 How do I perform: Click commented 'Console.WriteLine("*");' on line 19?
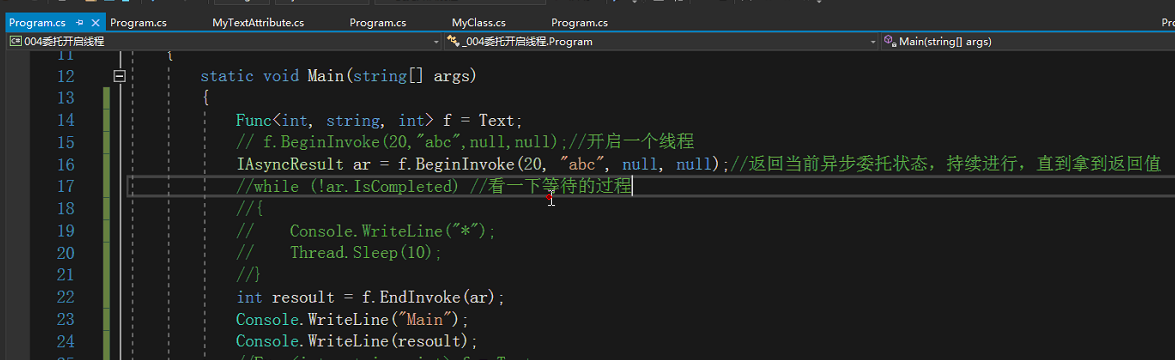pos(393,231)
